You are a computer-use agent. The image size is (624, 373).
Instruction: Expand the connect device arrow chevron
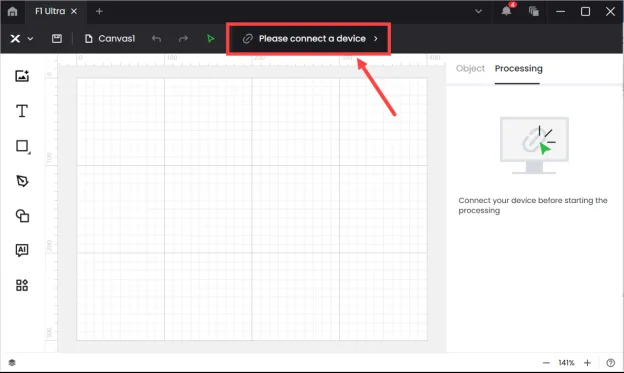pyautogui.click(x=375, y=39)
